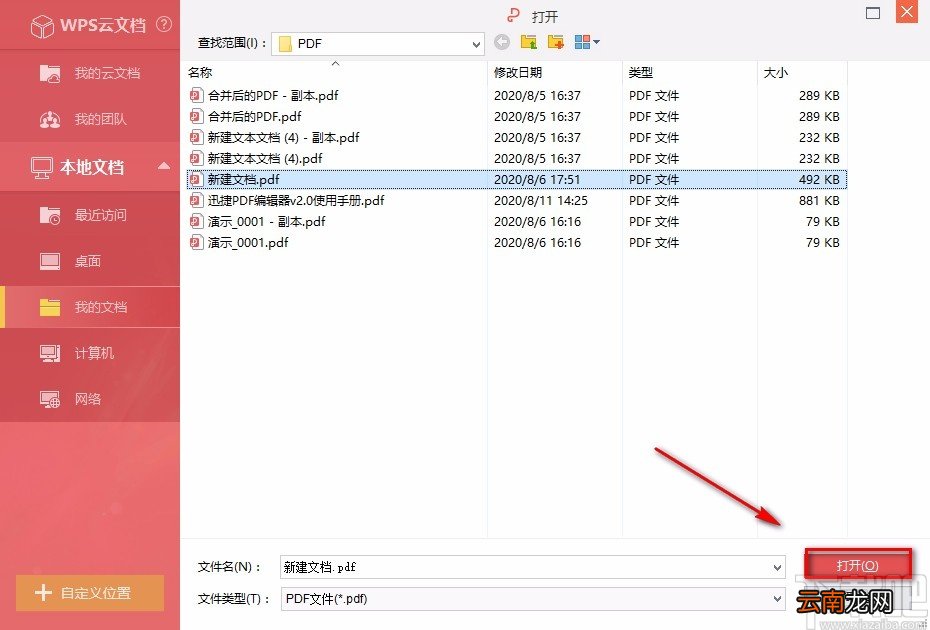Screen dimensions: 930x630
Task: Click the 桌面 monitor icon
Action: (x=50, y=261)
